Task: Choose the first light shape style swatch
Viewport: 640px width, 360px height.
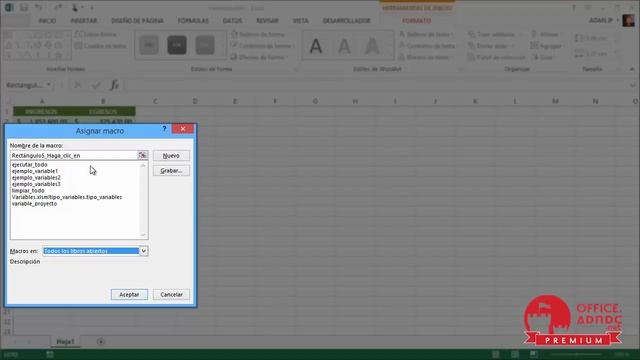Action: (149, 45)
